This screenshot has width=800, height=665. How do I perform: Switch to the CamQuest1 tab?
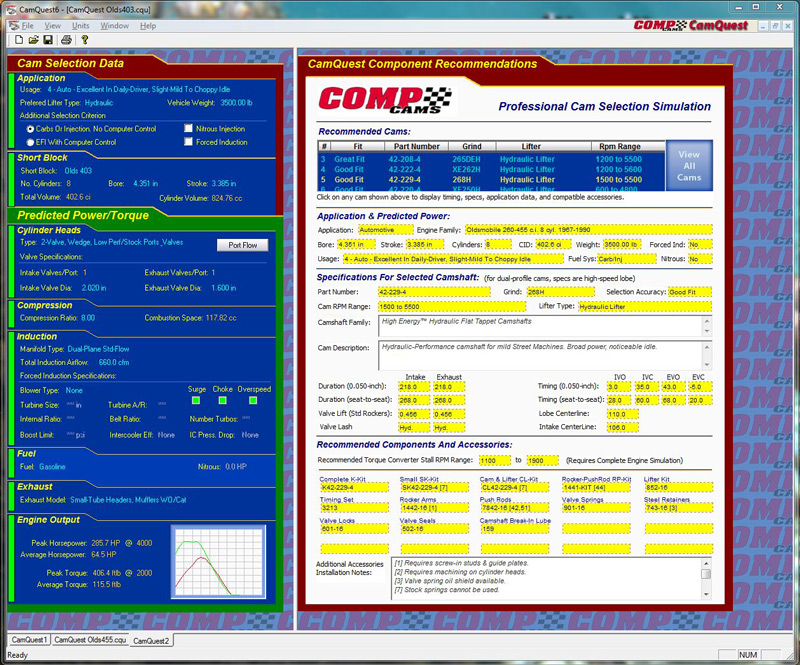click(x=29, y=640)
